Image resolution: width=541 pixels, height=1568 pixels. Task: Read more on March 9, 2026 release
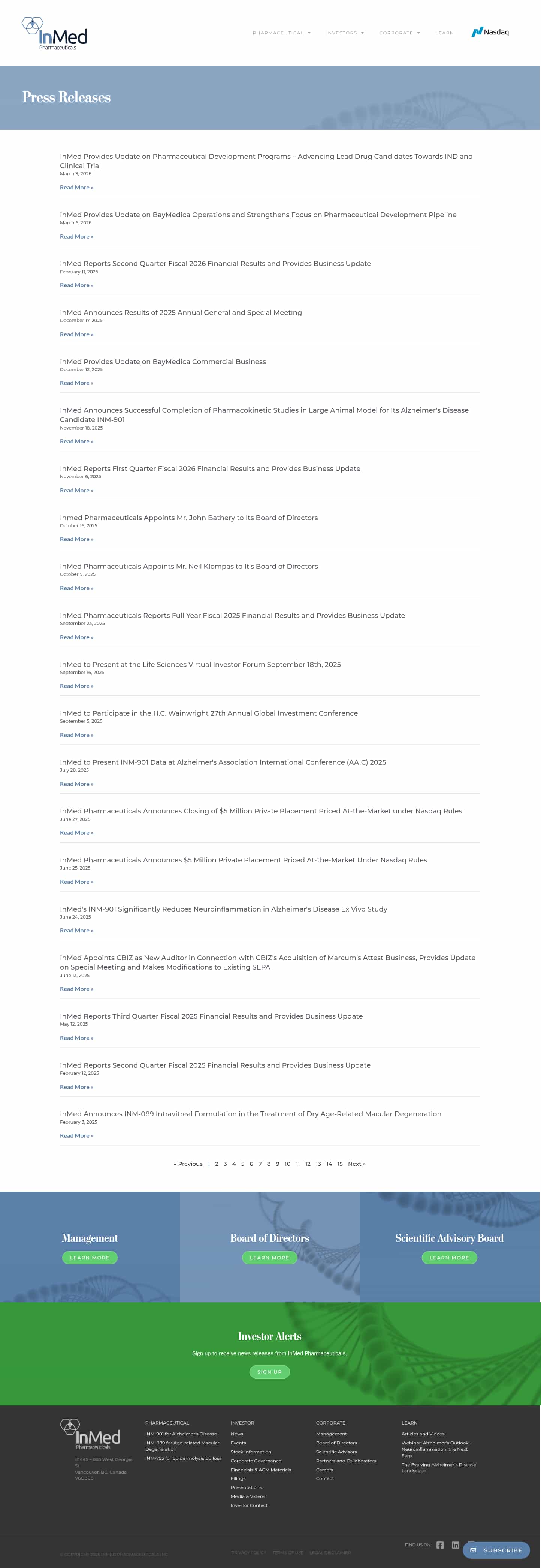click(76, 188)
